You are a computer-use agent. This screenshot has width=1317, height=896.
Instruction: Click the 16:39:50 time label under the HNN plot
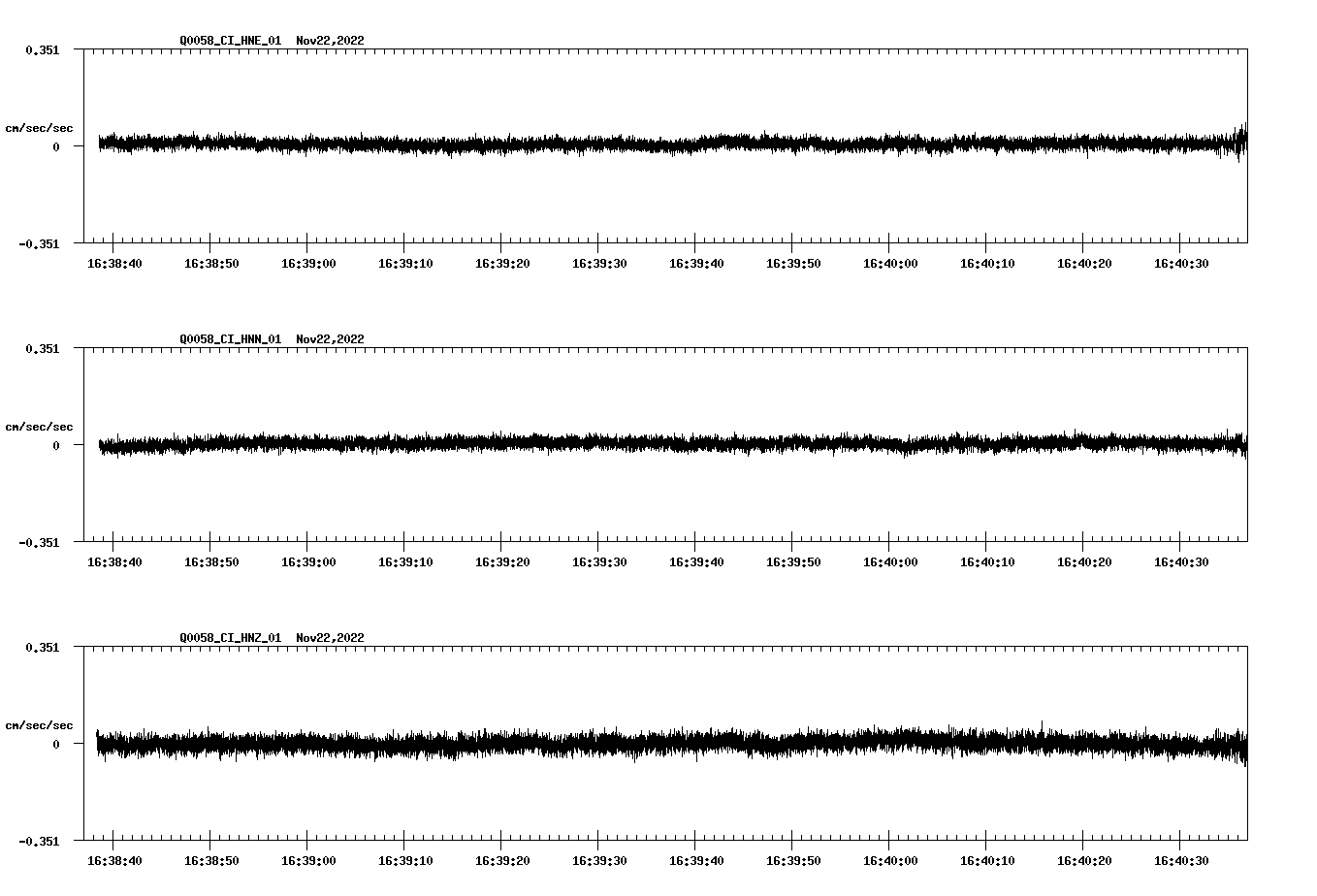click(x=793, y=562)
